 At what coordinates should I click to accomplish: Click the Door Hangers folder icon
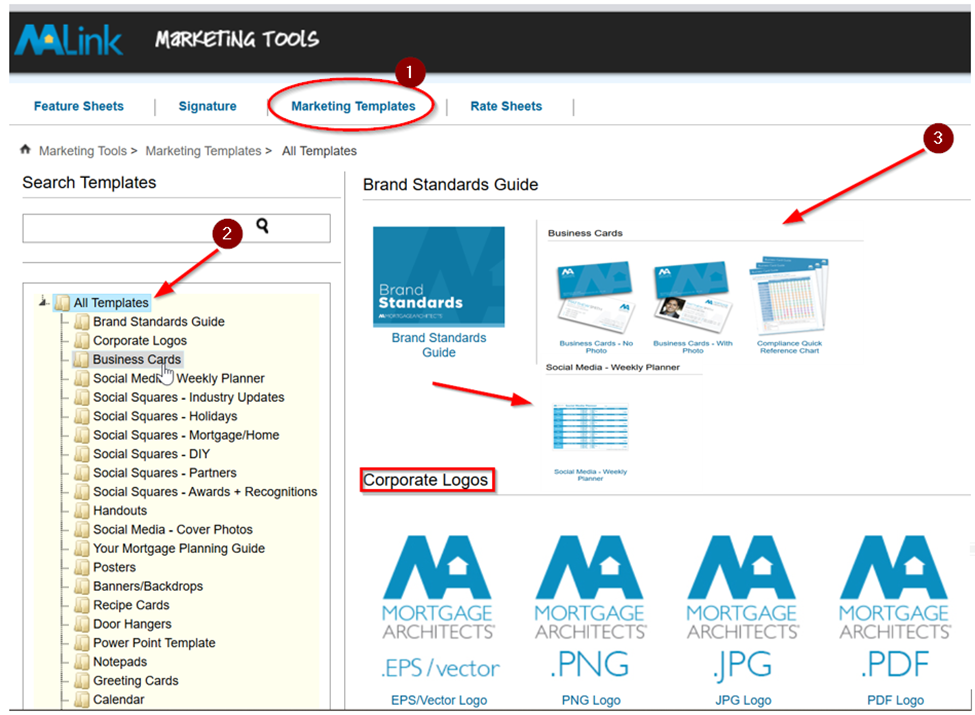[81, 624]
